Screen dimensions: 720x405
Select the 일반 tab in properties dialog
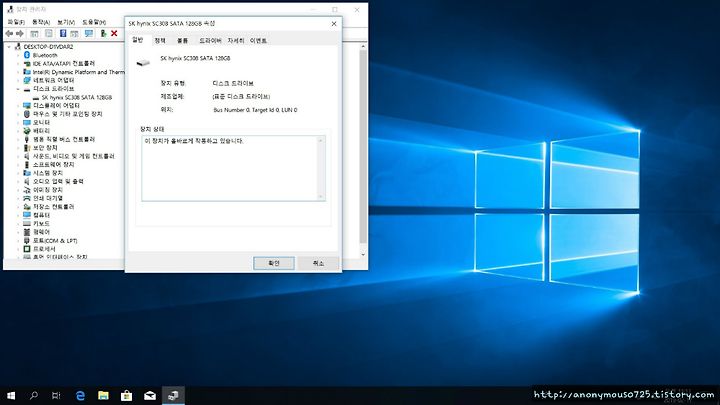point(138,40)
